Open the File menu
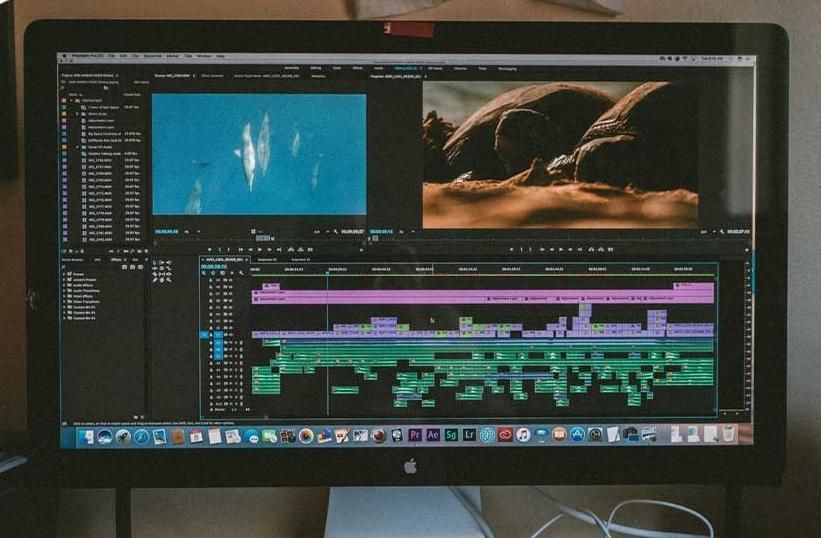821x538 pixels. click(x=112, y=55)
